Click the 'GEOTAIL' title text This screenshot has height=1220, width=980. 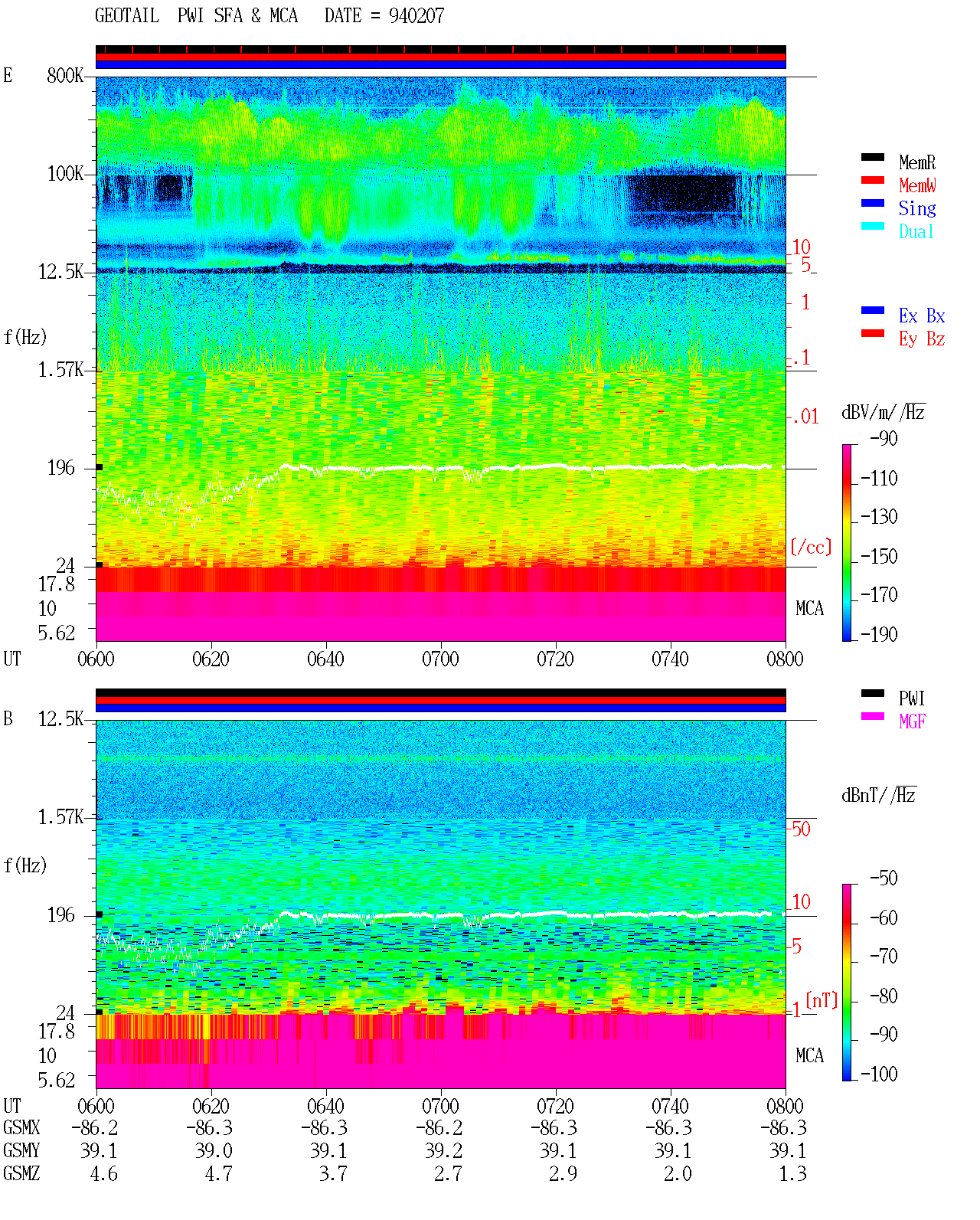pos(127,16)
